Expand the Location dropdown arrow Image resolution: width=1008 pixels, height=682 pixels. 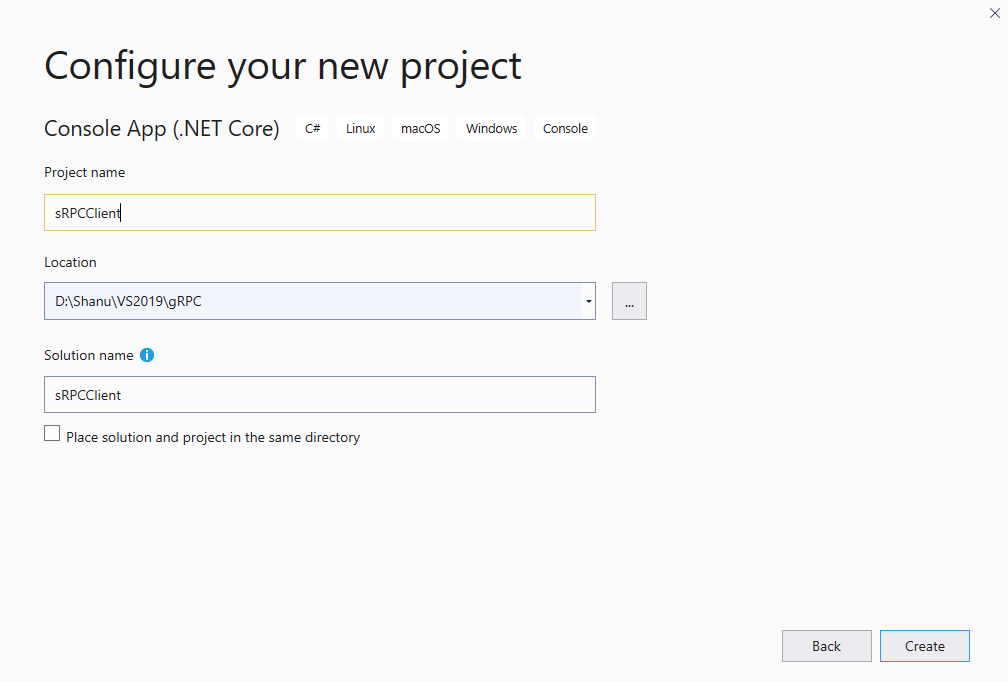coord(589,301)
